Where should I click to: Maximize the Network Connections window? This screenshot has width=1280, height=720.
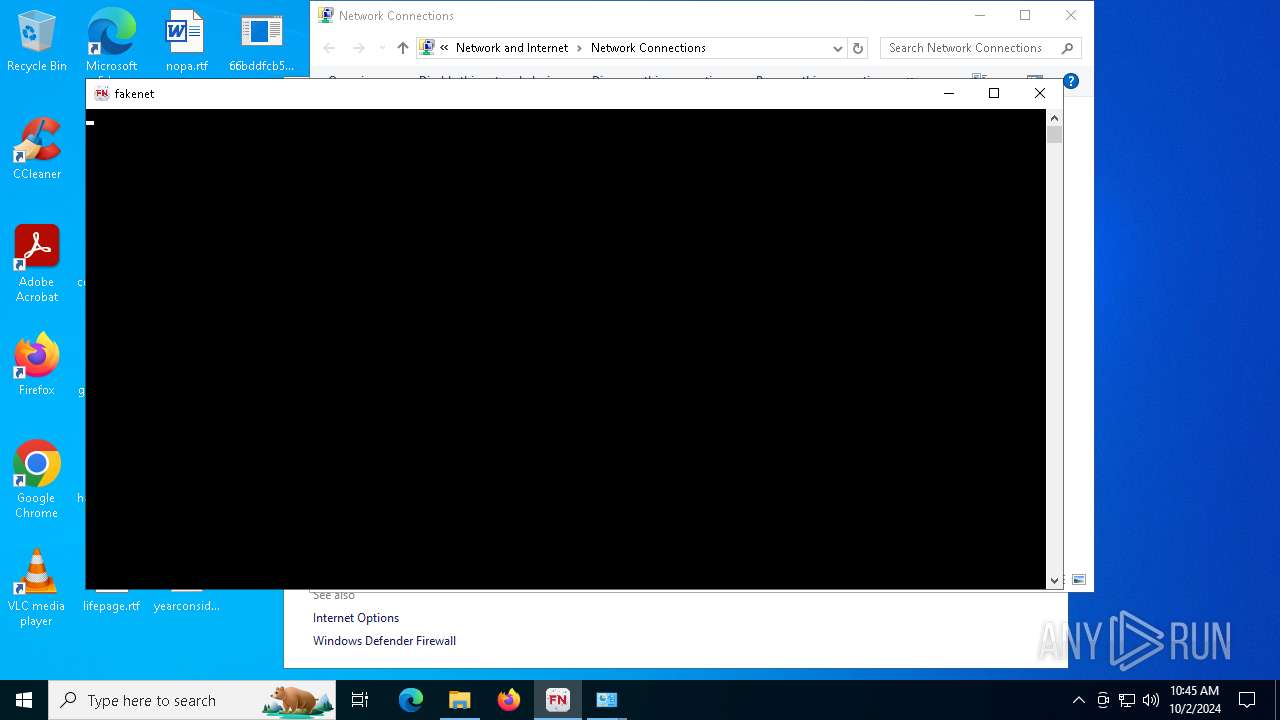[1025, 15]
